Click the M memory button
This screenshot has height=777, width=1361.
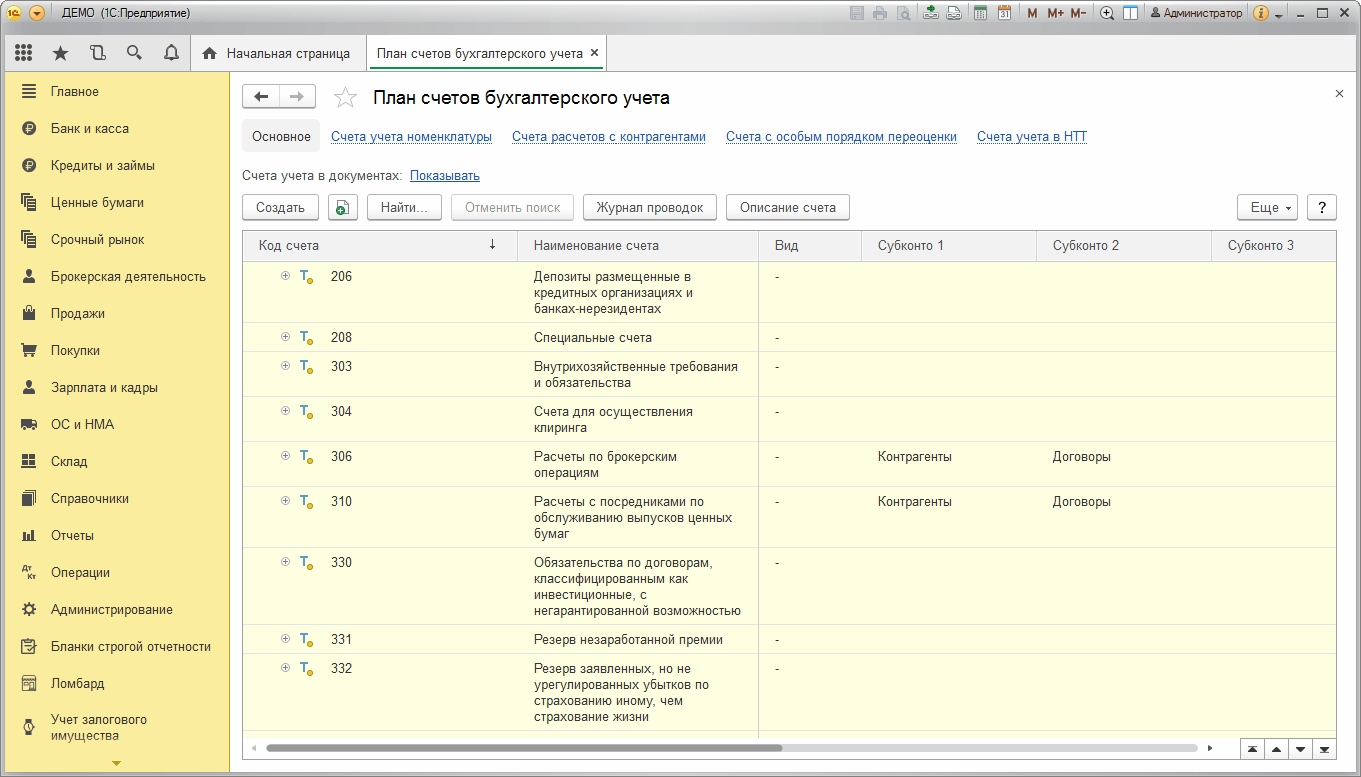pos(1033,13)
